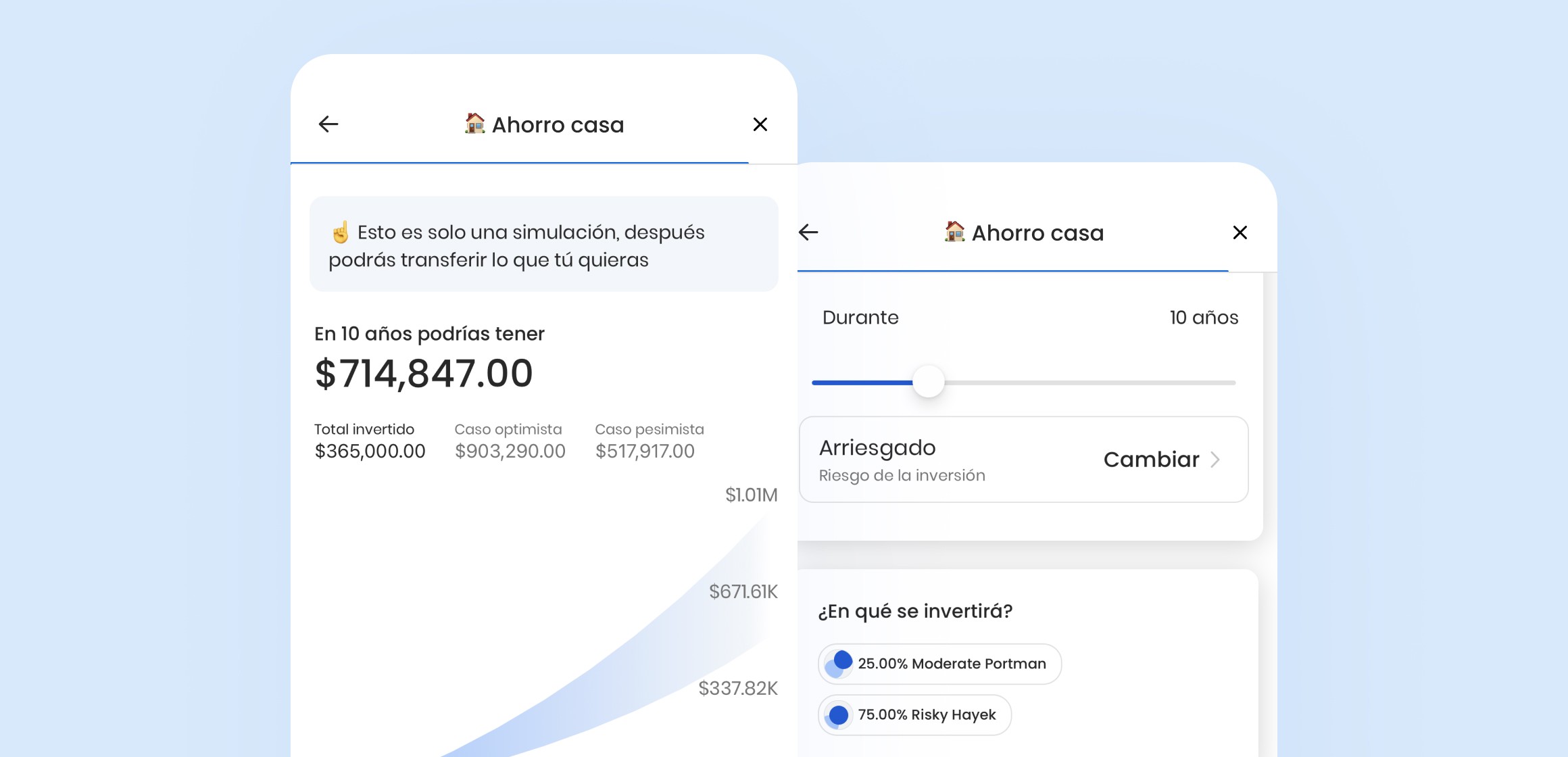Open Cambiar chevron for risk level

[x=1215, y=460]
